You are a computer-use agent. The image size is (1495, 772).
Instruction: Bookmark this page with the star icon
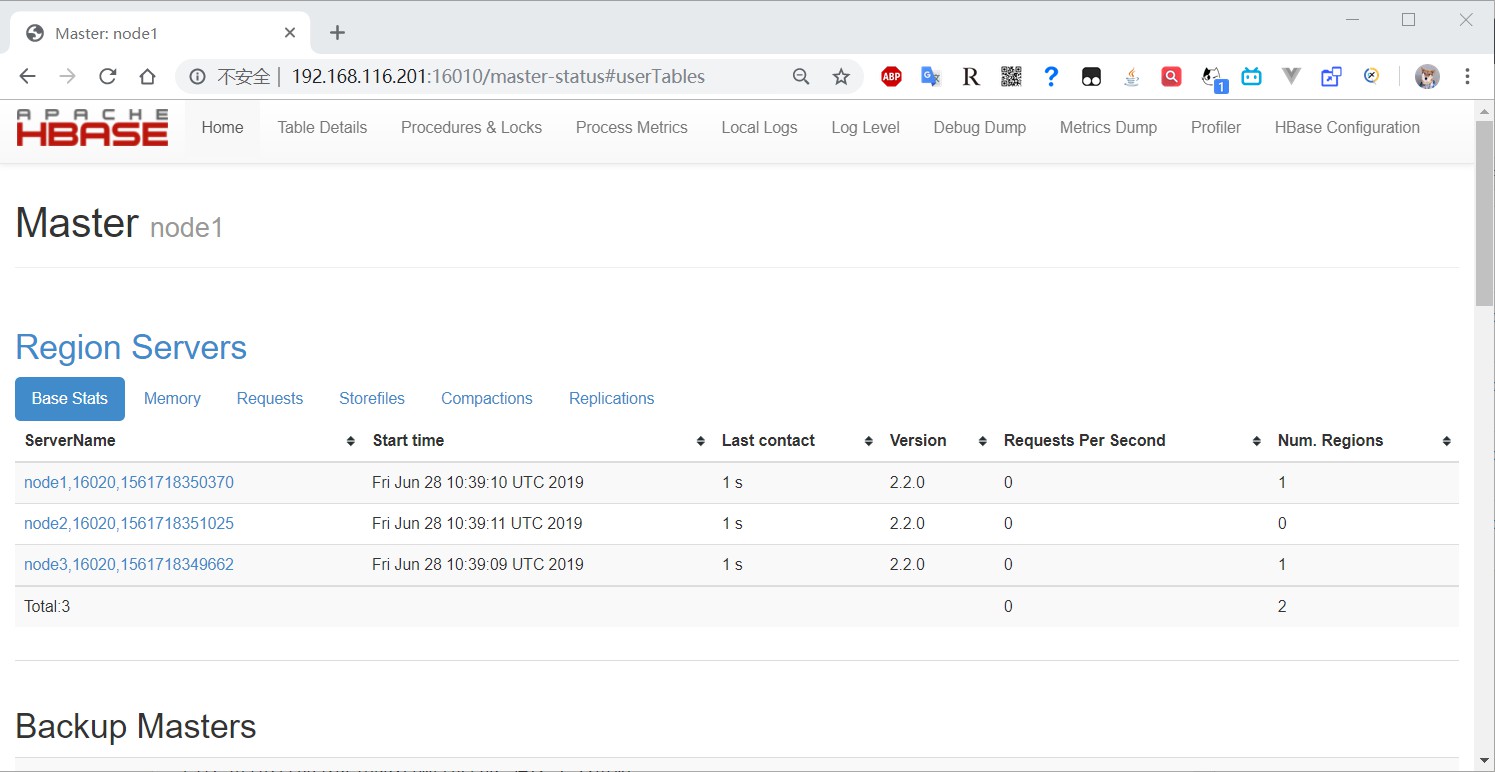(841, 77)
